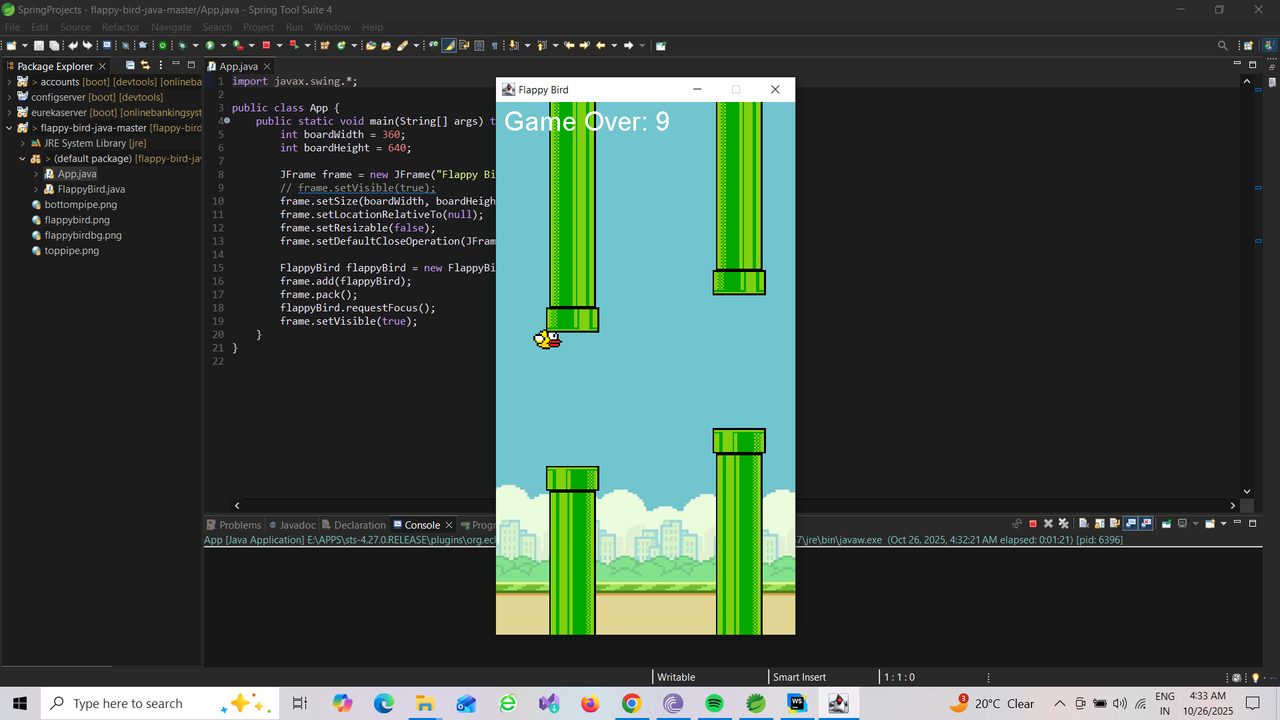Open the Debug button dropdown arrow
This screenshot has width=1280, height=720.
[x=195, y=46]
